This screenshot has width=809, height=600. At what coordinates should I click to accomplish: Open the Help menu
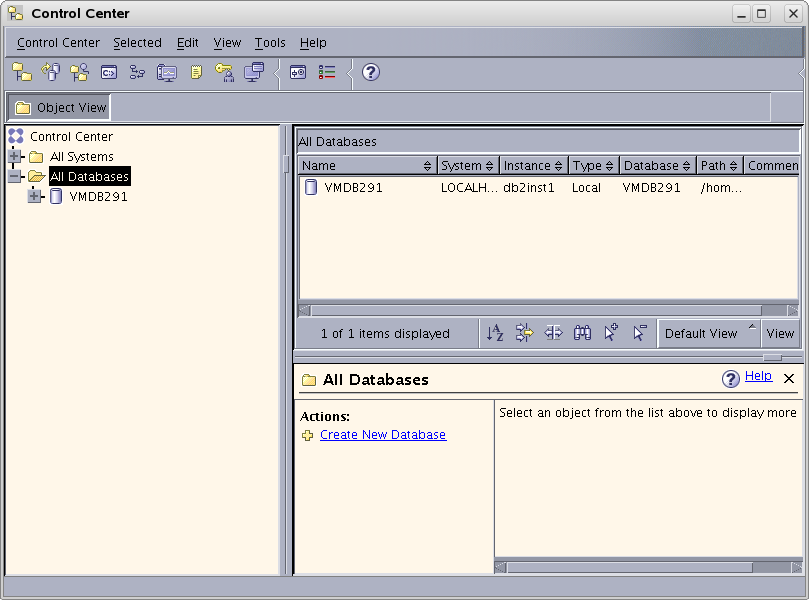pos(313,43)
